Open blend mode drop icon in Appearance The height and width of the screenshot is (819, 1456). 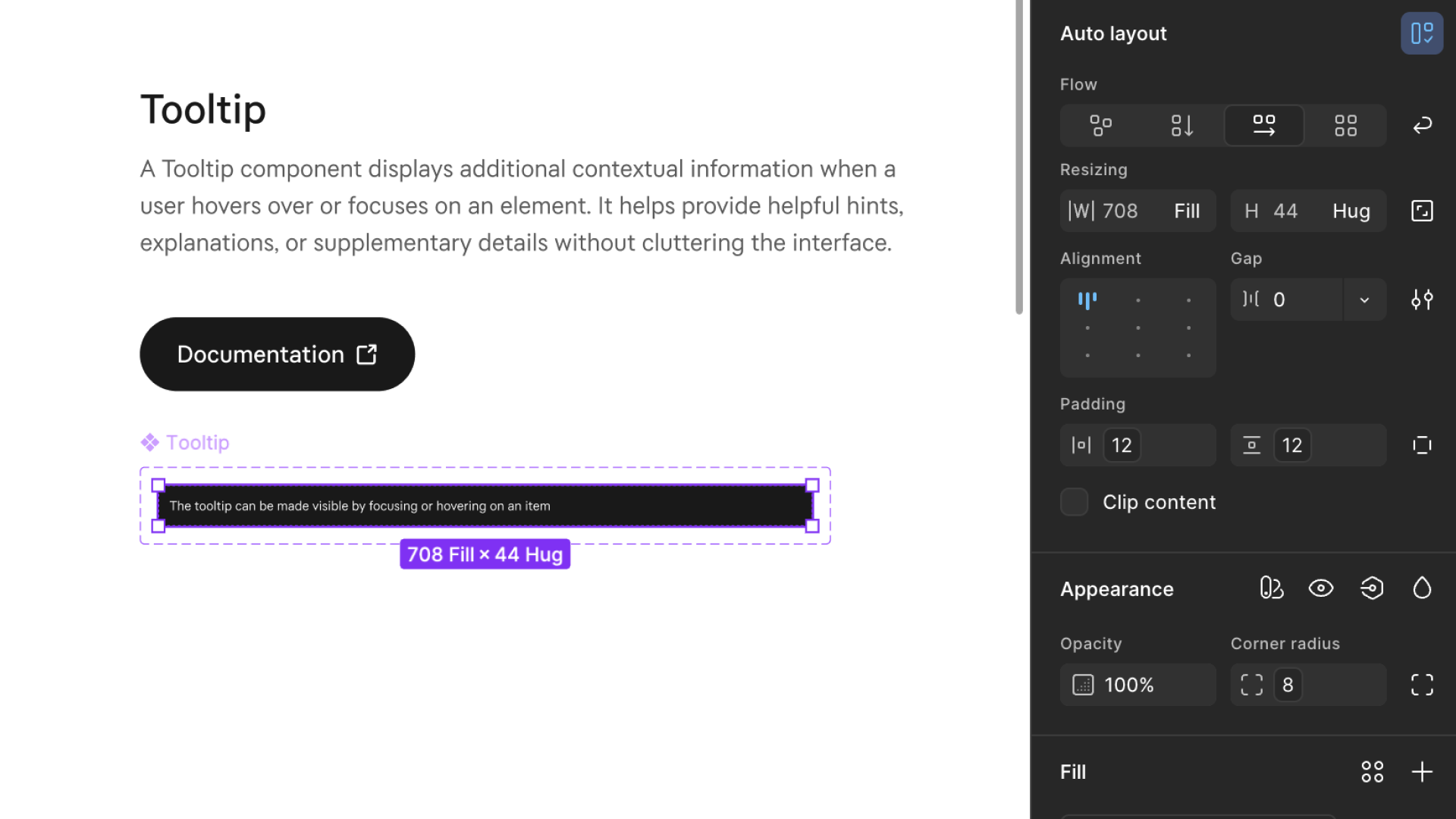1423,588
